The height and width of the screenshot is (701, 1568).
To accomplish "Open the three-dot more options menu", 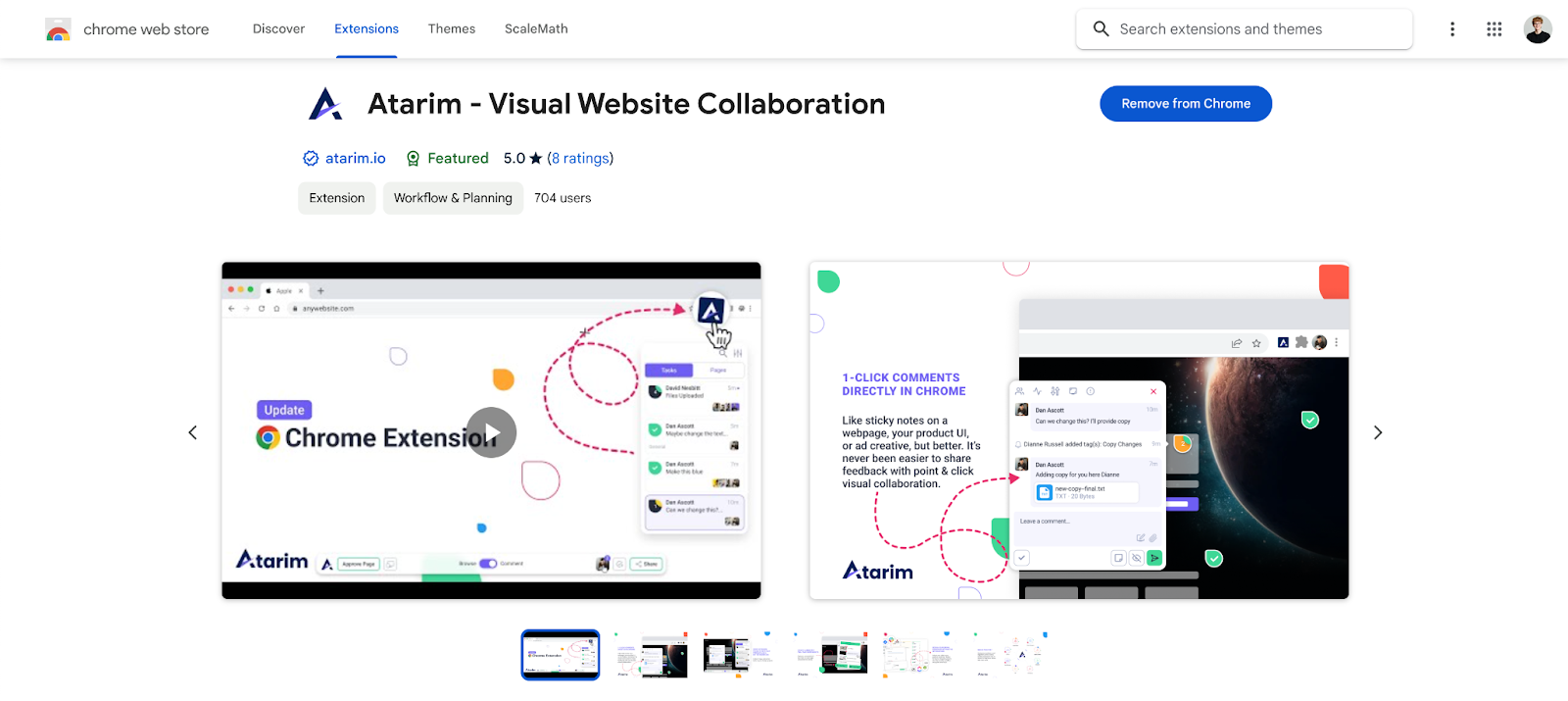I will [1452, 29].
